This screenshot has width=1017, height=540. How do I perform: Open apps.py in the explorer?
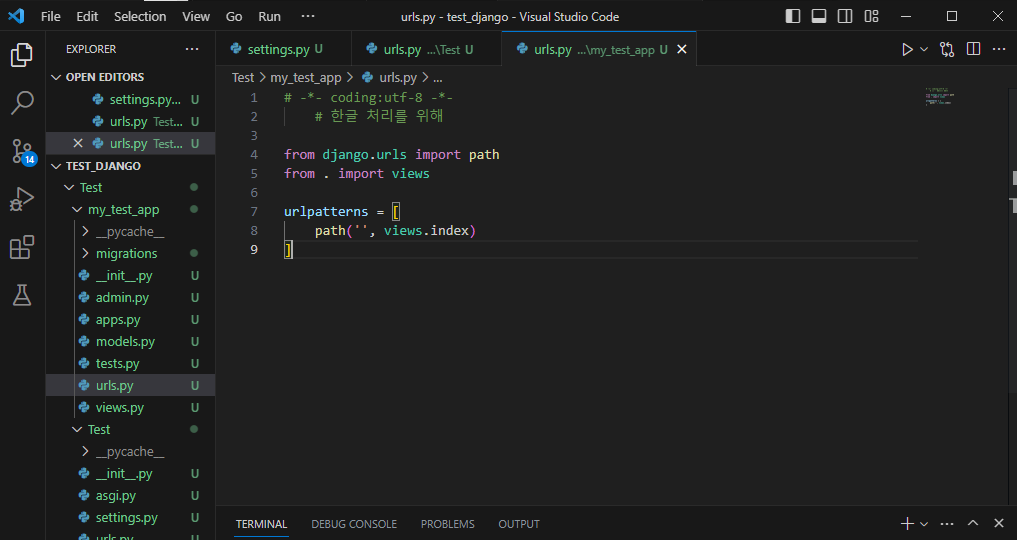click(130, 320)
